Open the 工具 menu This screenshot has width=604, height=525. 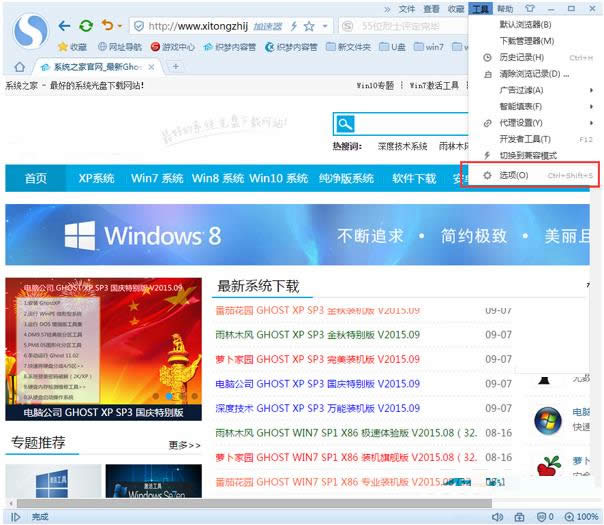[x=480, y=9]
